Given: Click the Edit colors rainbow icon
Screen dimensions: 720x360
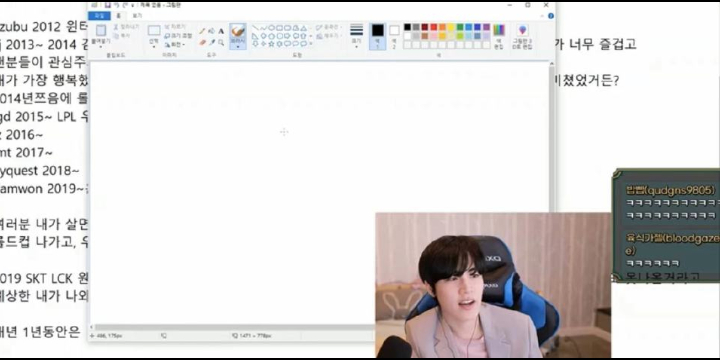Looking at the screenshot, I should point(499,36).
